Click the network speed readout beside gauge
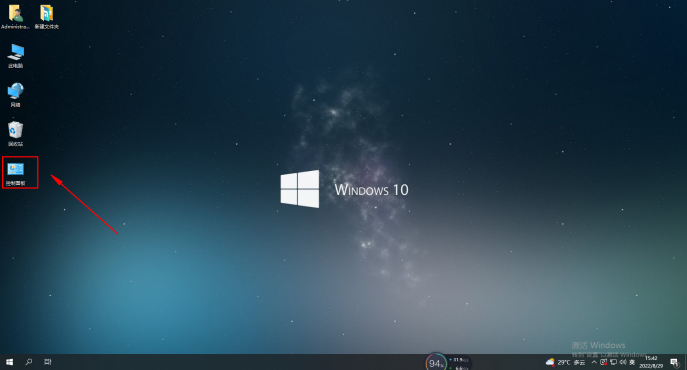Screen dimensions: 687x370 (x=459, y=363)
